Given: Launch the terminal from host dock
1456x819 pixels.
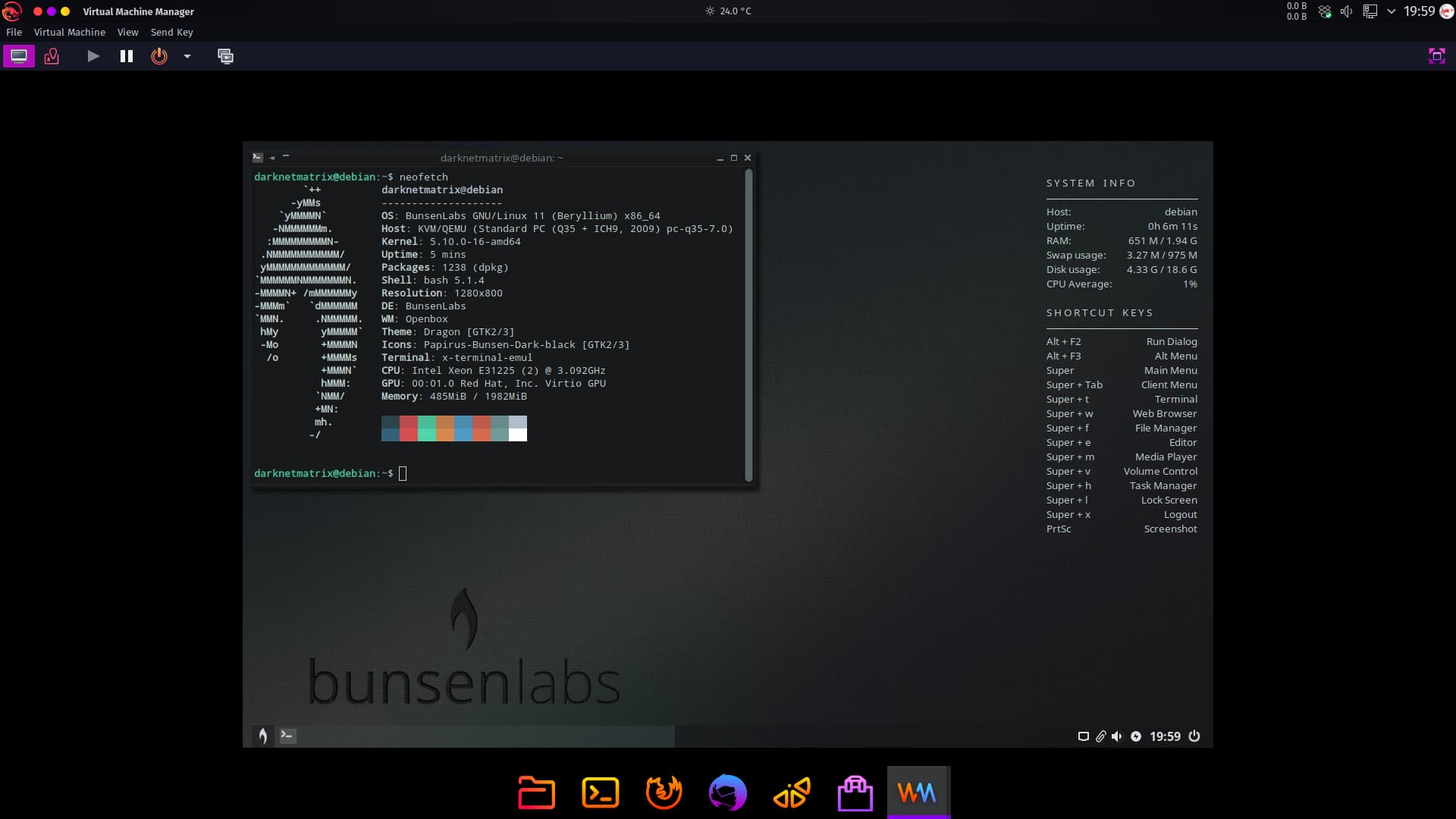Looking at the screenshot, I should [x=600, y=793].
